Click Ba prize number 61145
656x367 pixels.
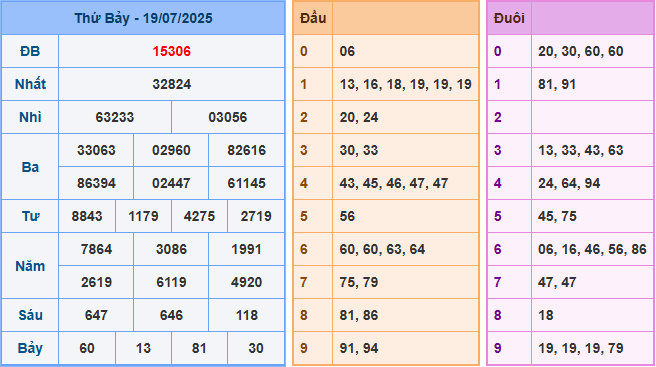(246, 183)
